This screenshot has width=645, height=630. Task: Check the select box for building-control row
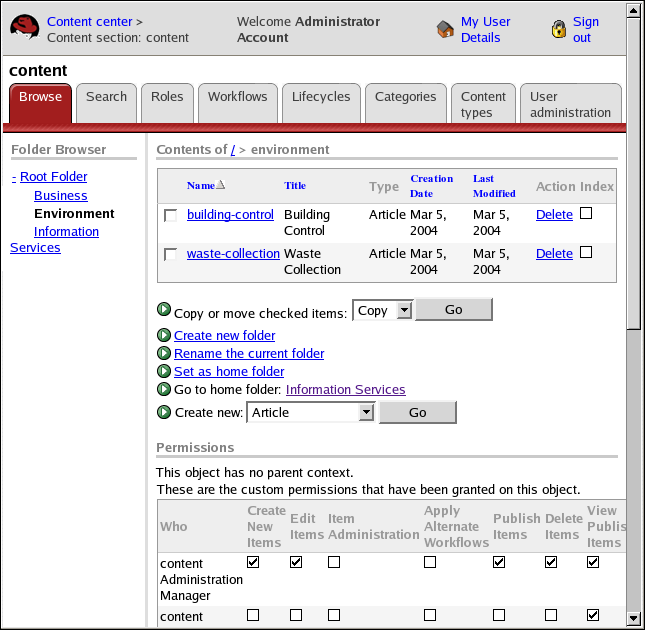[x=170, y=215]
